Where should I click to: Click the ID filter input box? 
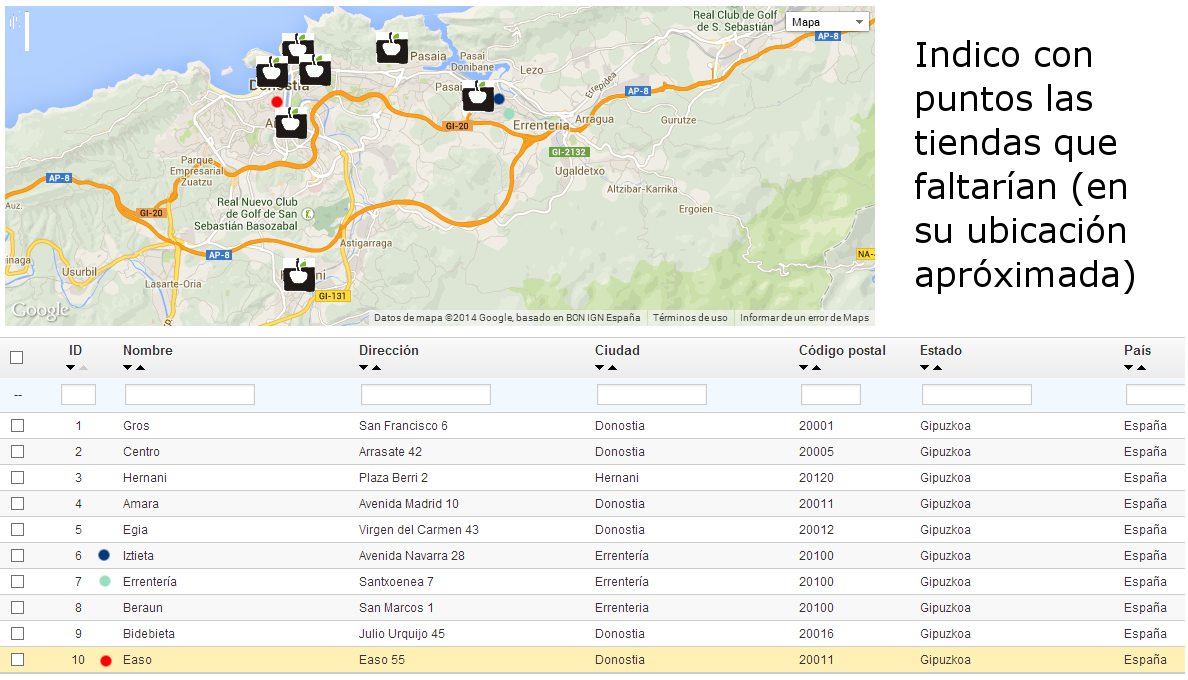tap(78, 395)
